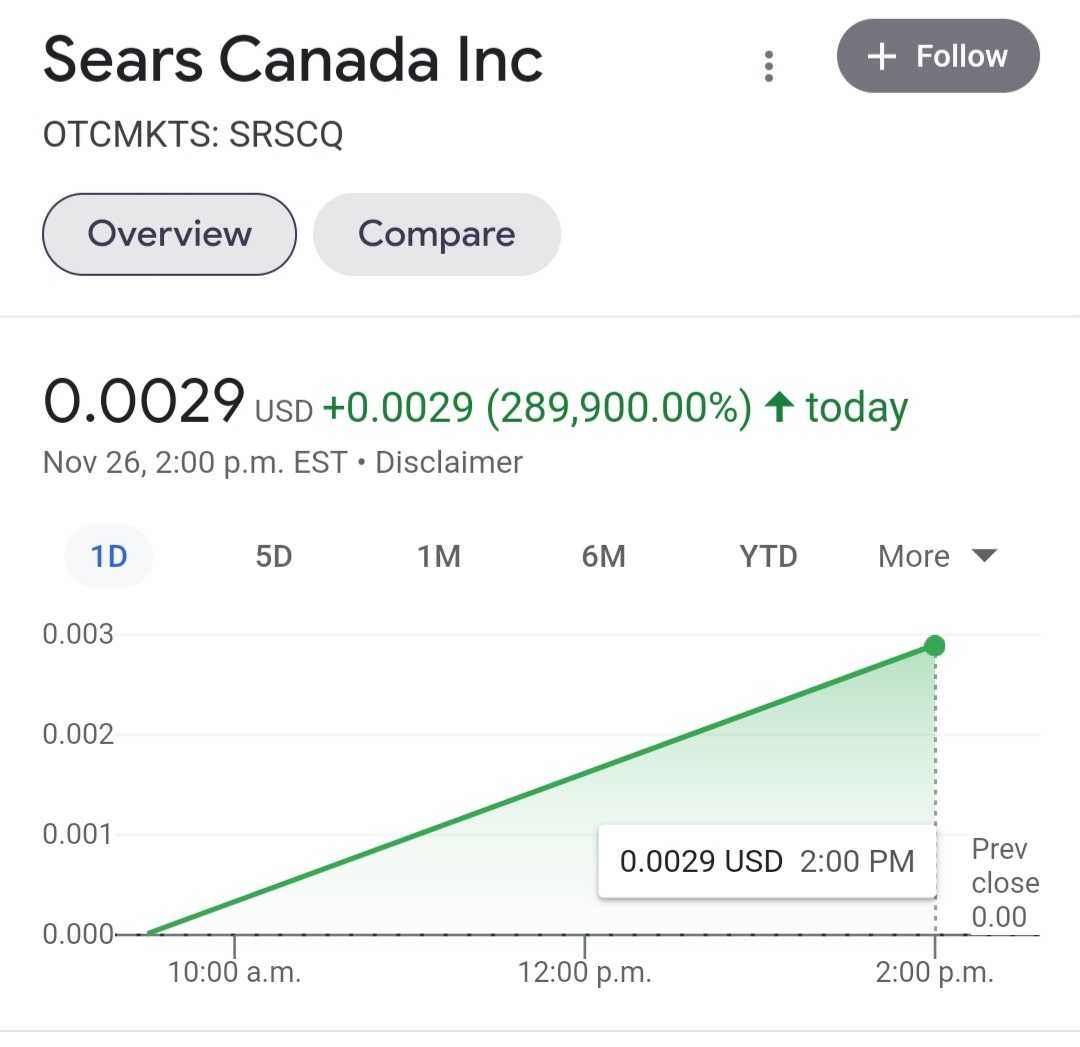Click the 12:00 p.m. marker on chart axis
Viewport: 1080px width, 1047px height.
click(585, 972)
